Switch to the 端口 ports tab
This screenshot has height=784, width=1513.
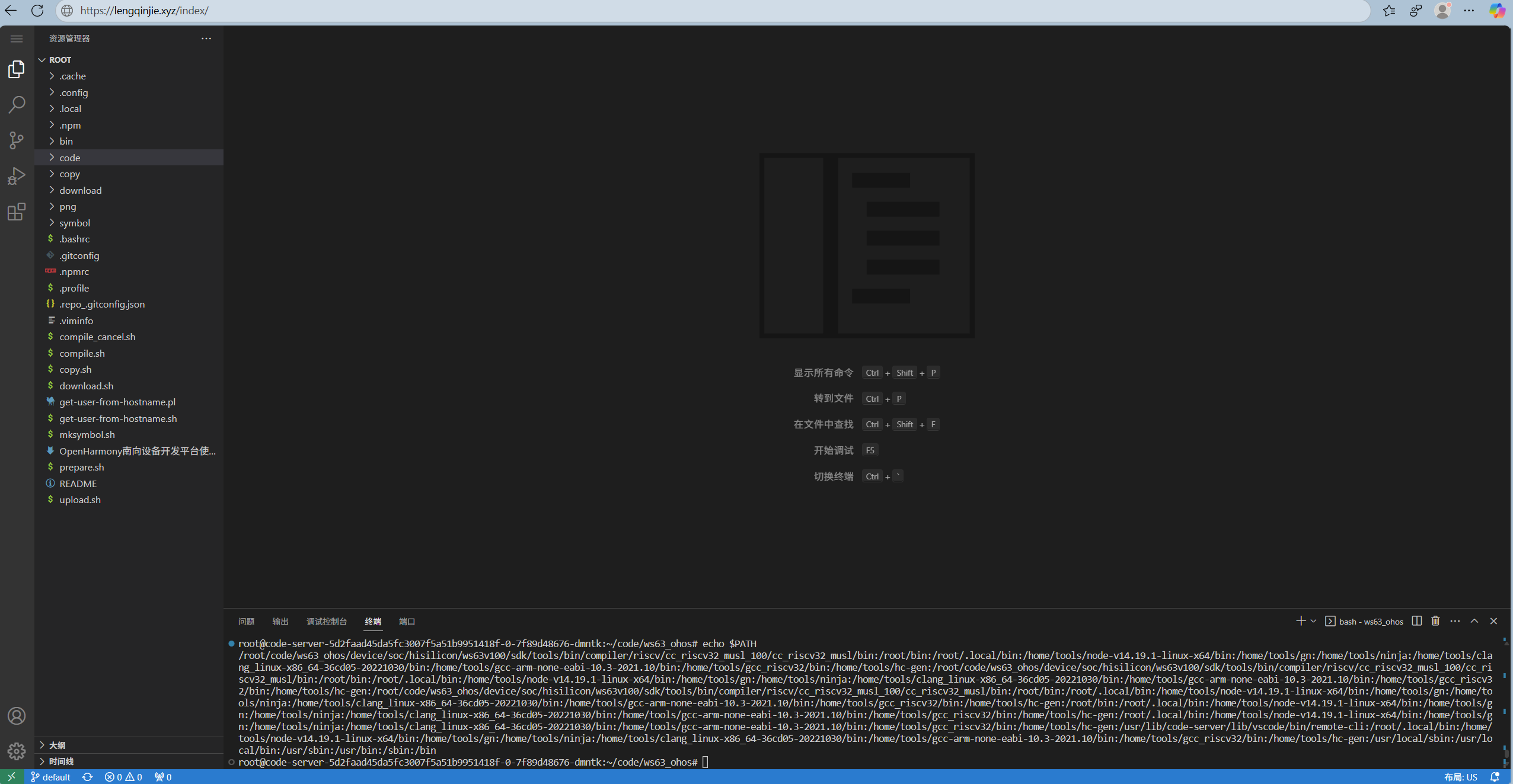pyautogui.click(x=407, y=621)
